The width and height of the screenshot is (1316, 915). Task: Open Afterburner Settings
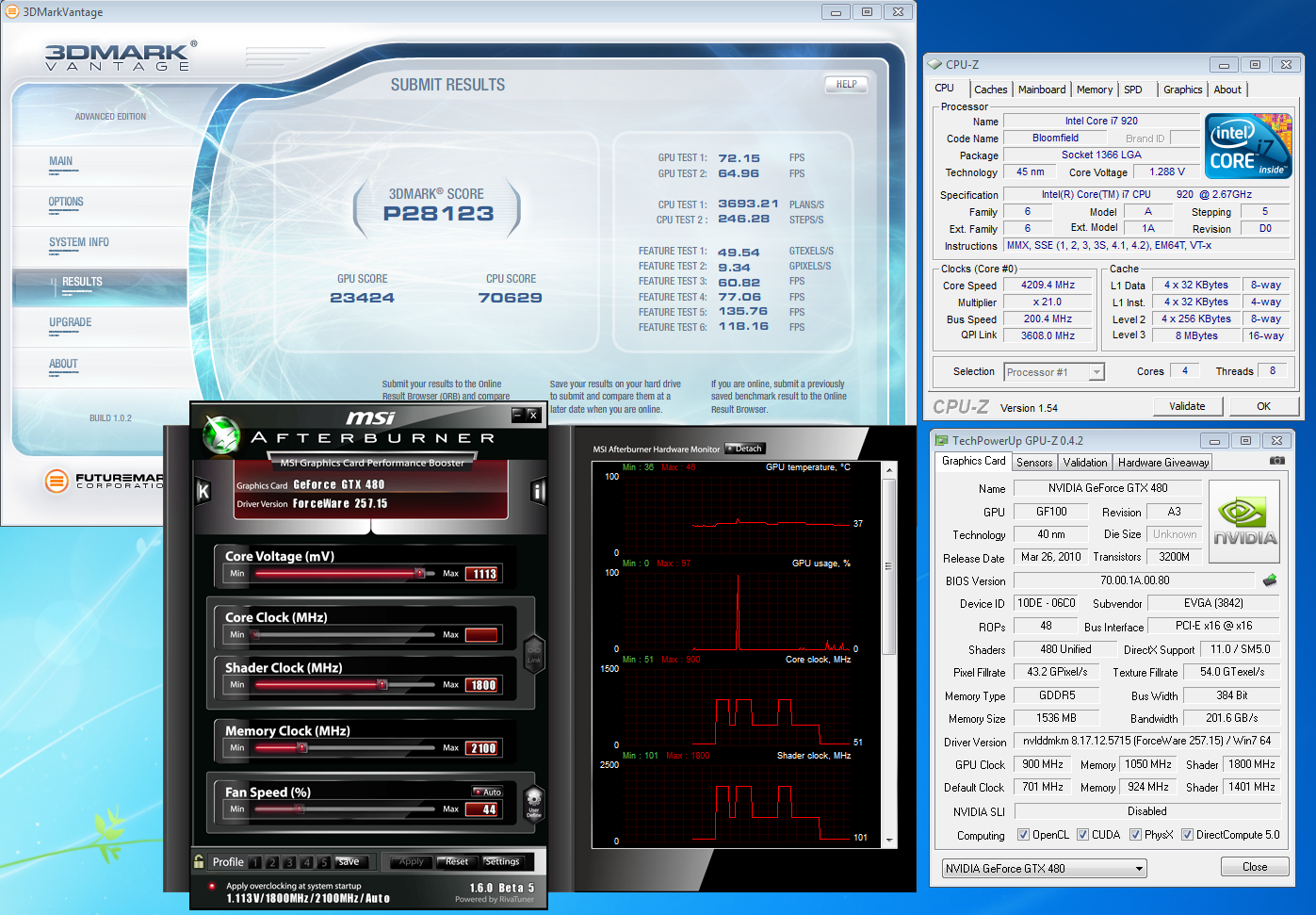[502, 861]
